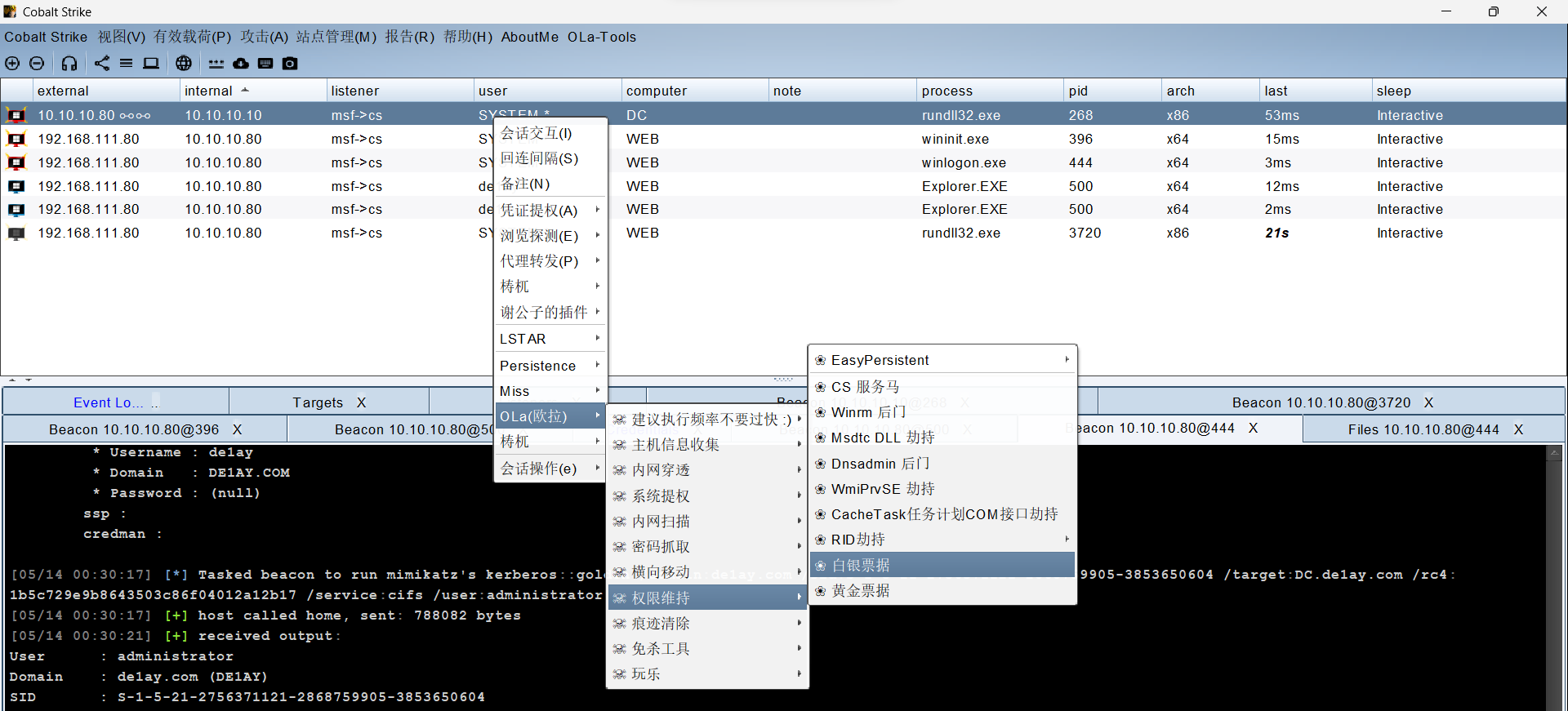
Task: Open downloaded files cloud icon
Action: (x=241, y=63)
